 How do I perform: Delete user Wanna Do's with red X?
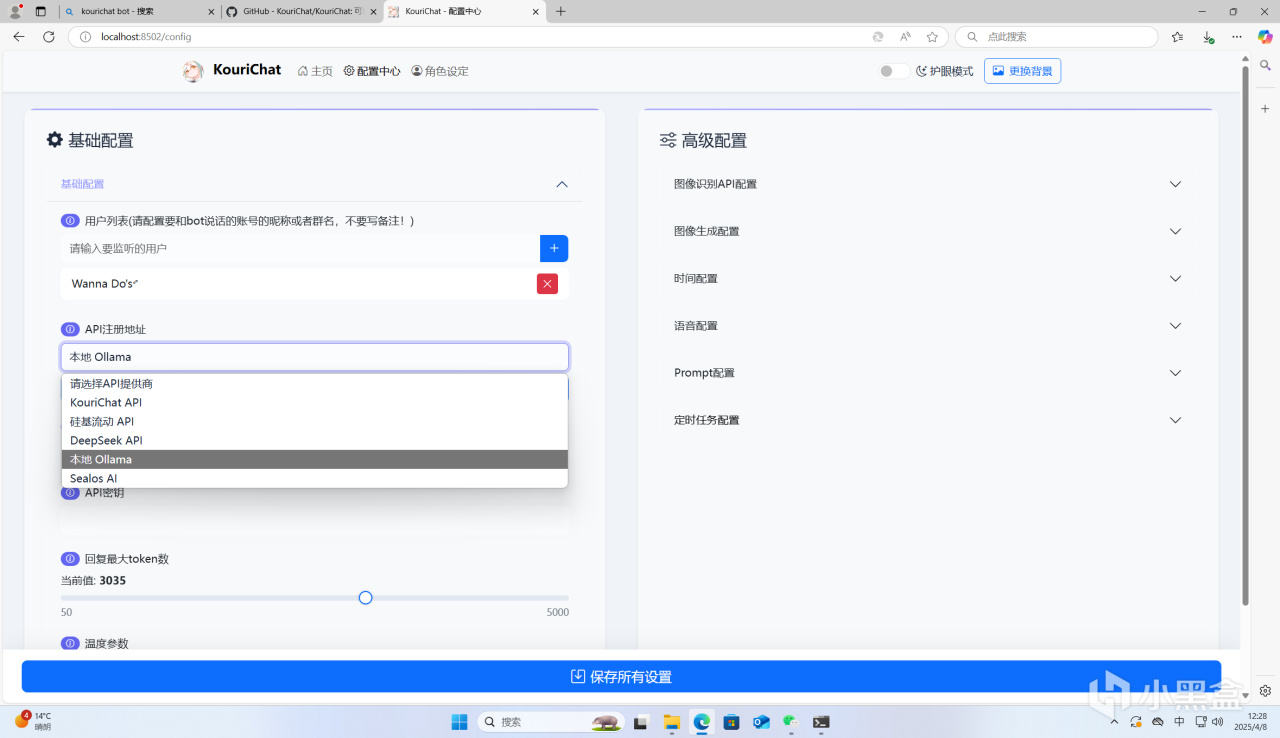(x=547, y=284)
